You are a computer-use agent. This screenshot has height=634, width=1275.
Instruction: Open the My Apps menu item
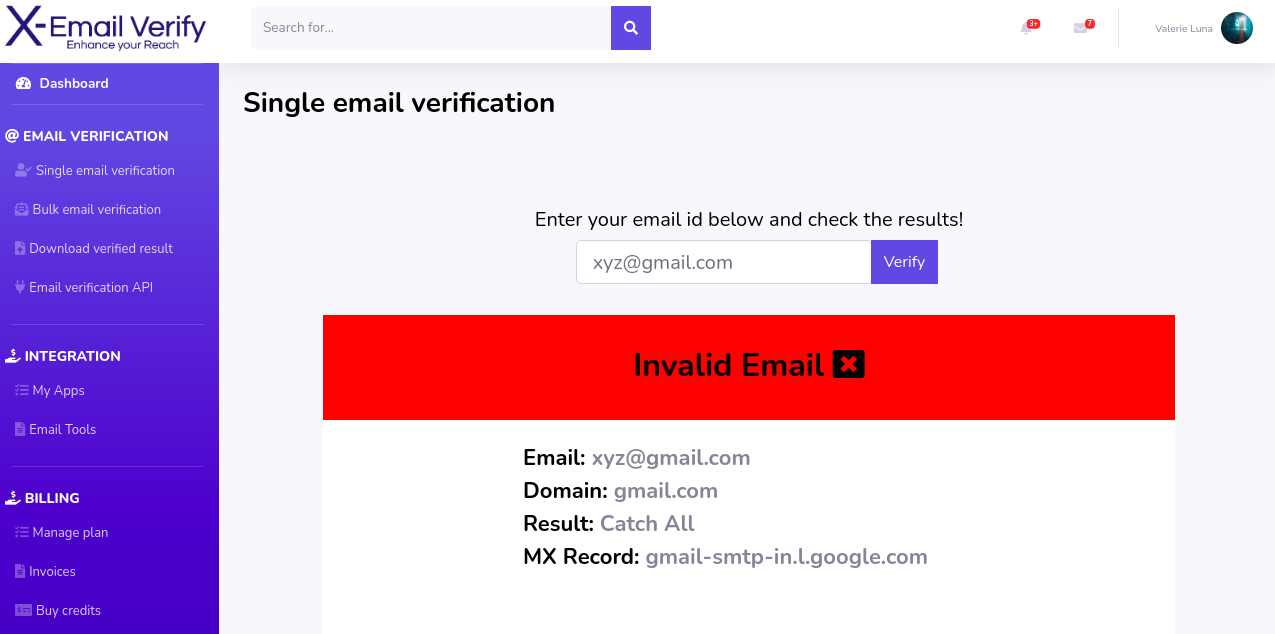point(58,391)
